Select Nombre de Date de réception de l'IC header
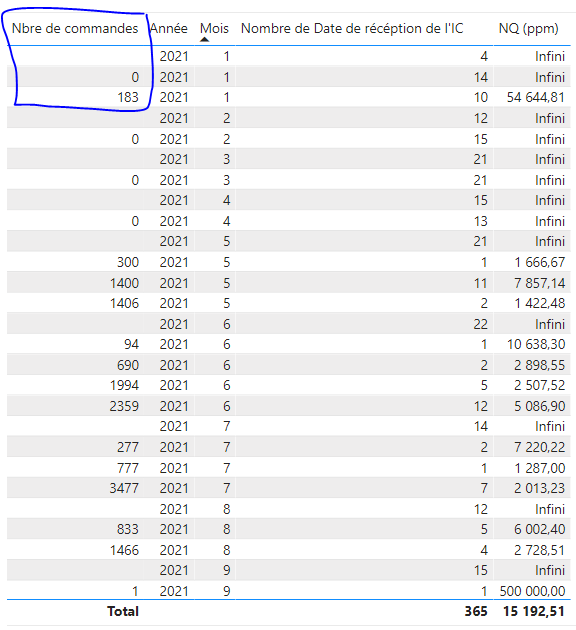Image resolution: width=576 pixels, height=630 pixels. (x=352, y=29)
